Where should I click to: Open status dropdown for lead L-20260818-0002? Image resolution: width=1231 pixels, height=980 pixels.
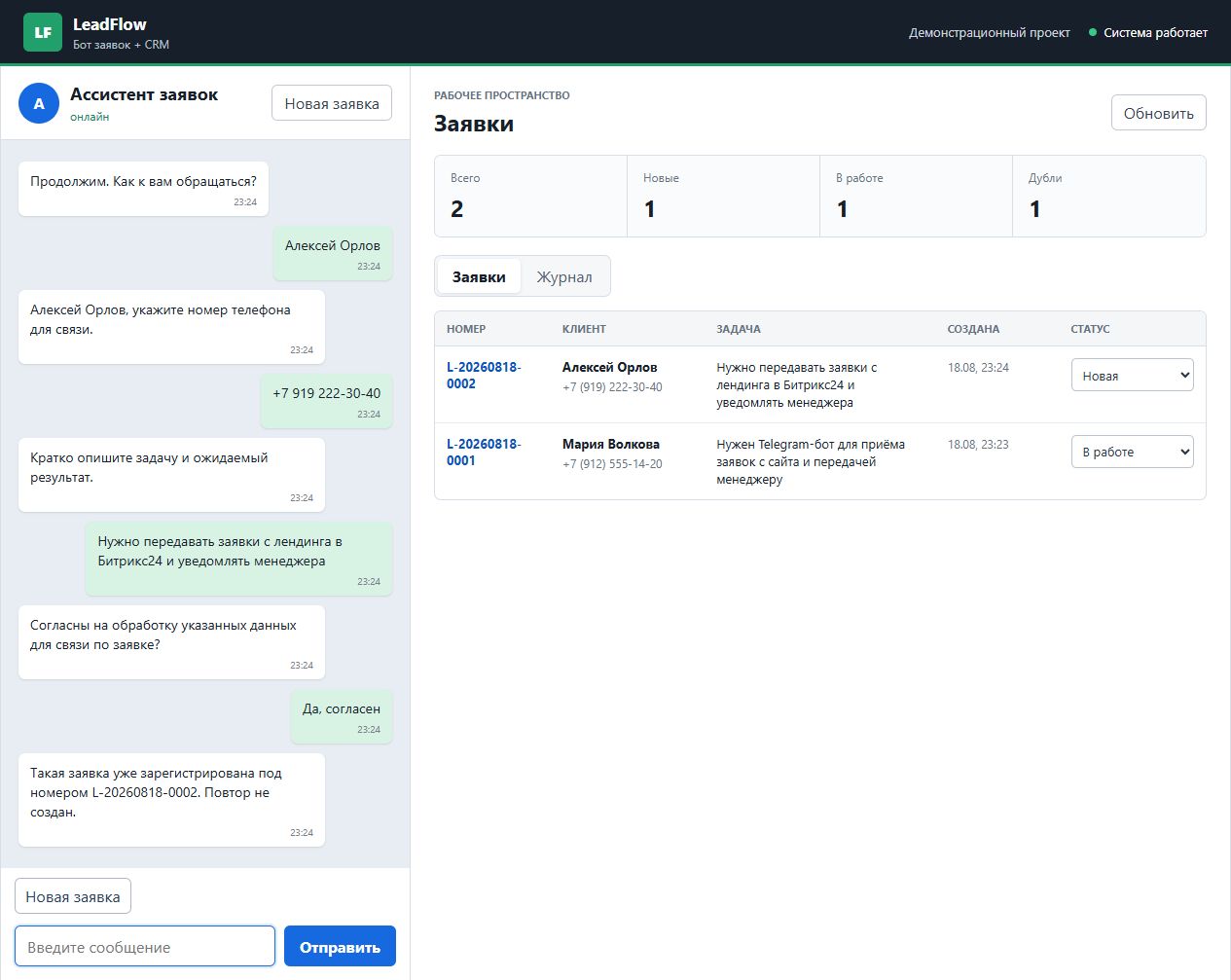point(1132,376)
